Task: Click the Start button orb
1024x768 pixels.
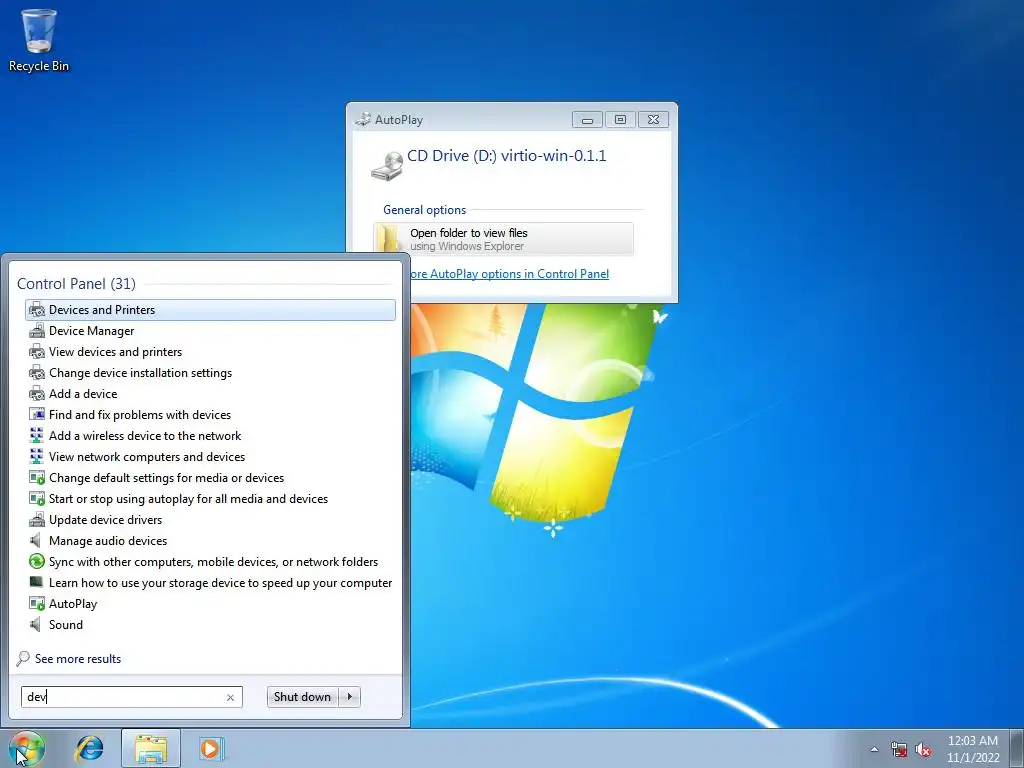Action: pos(26,748)
